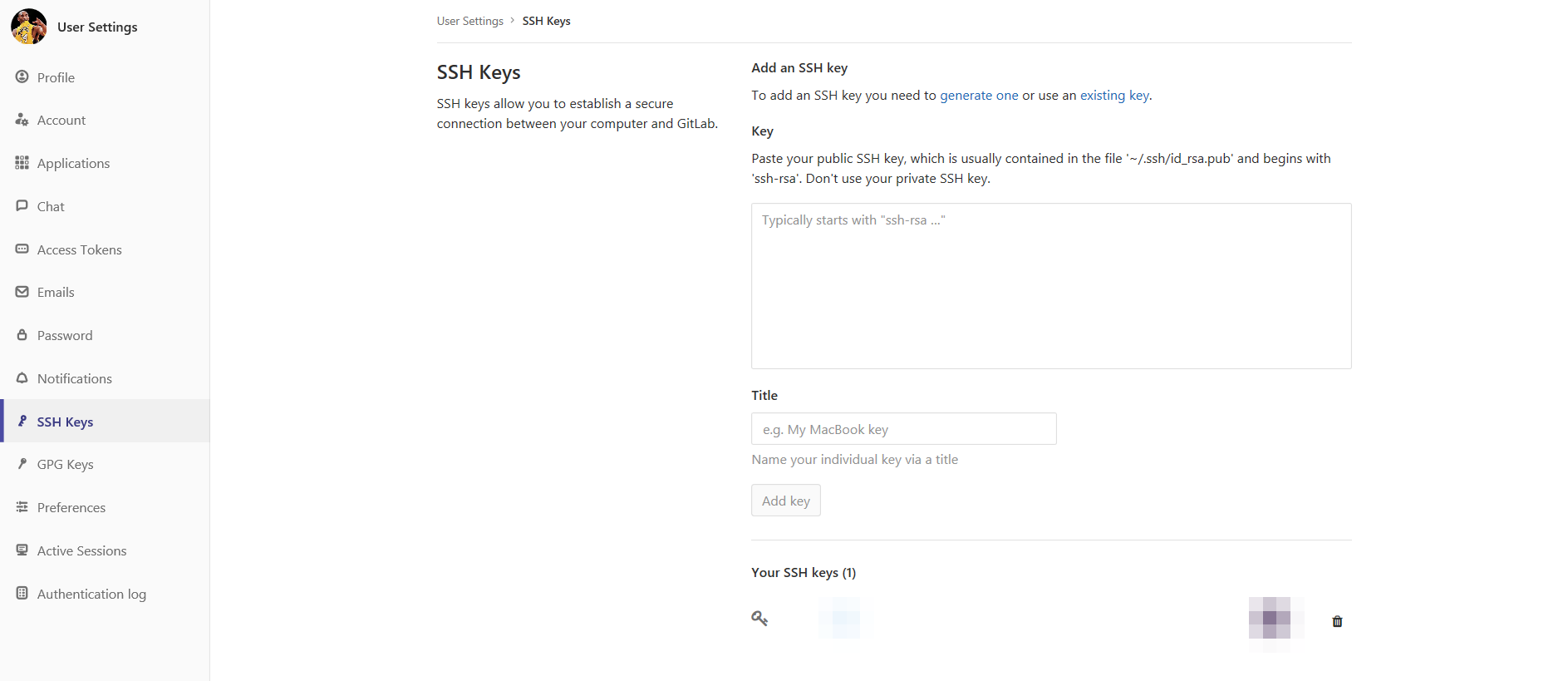Follow the 'generate one' link
The width and height of the screenshot is (1568, 681).
pos(979,96)
